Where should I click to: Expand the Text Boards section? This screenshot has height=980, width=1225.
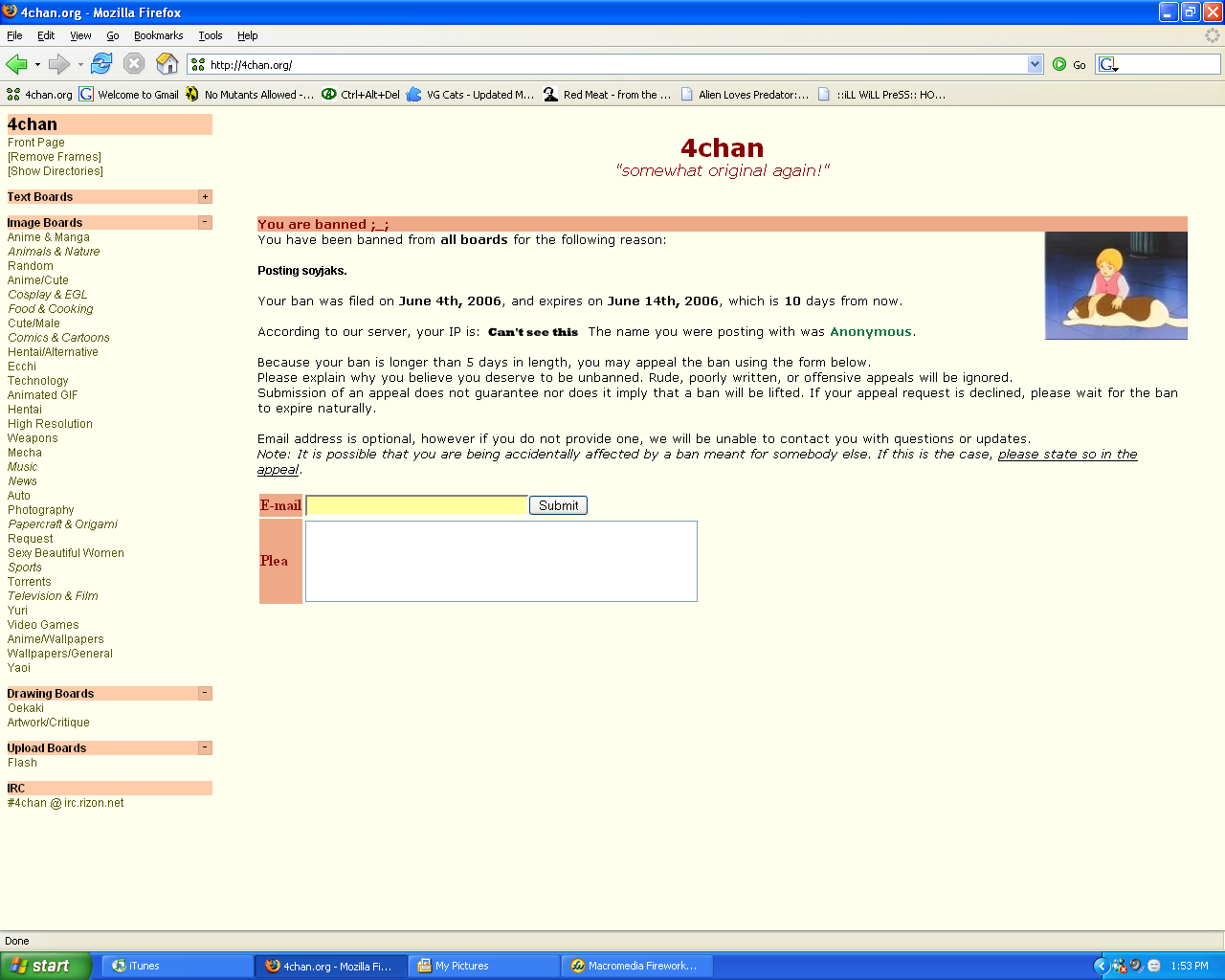[205, 197]
